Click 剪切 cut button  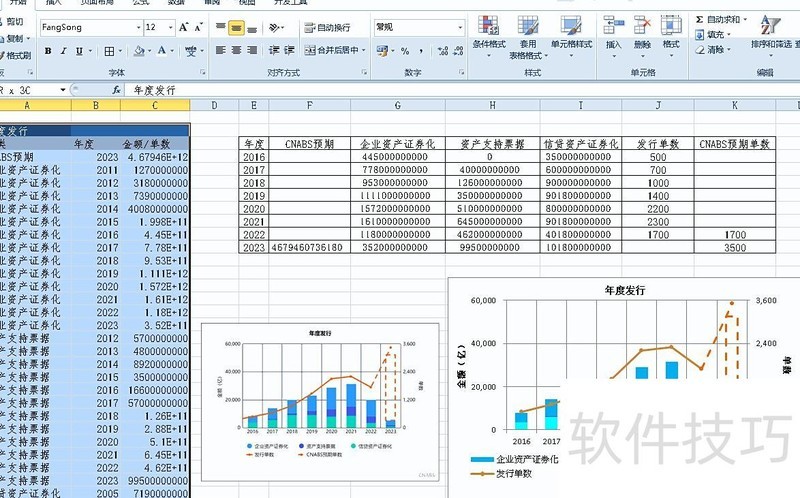pos(11,21)
